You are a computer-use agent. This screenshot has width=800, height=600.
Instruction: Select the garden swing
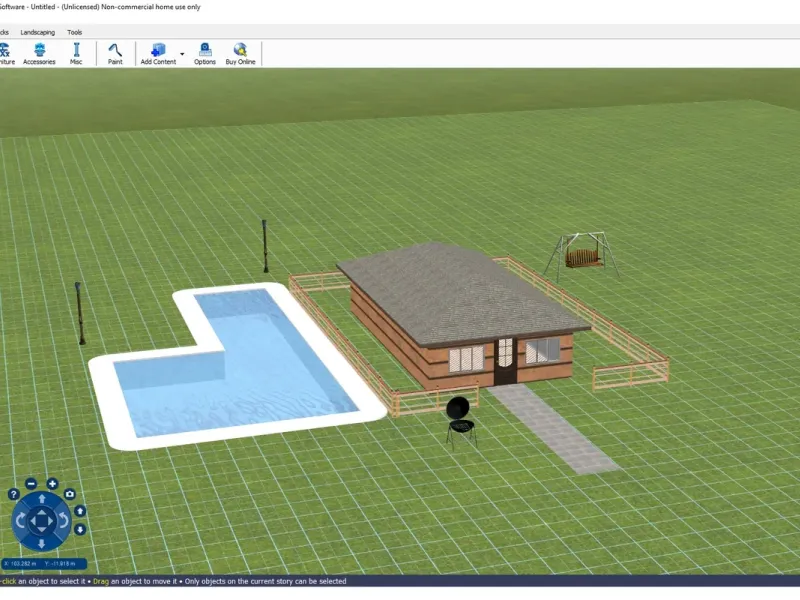[582, 256]
